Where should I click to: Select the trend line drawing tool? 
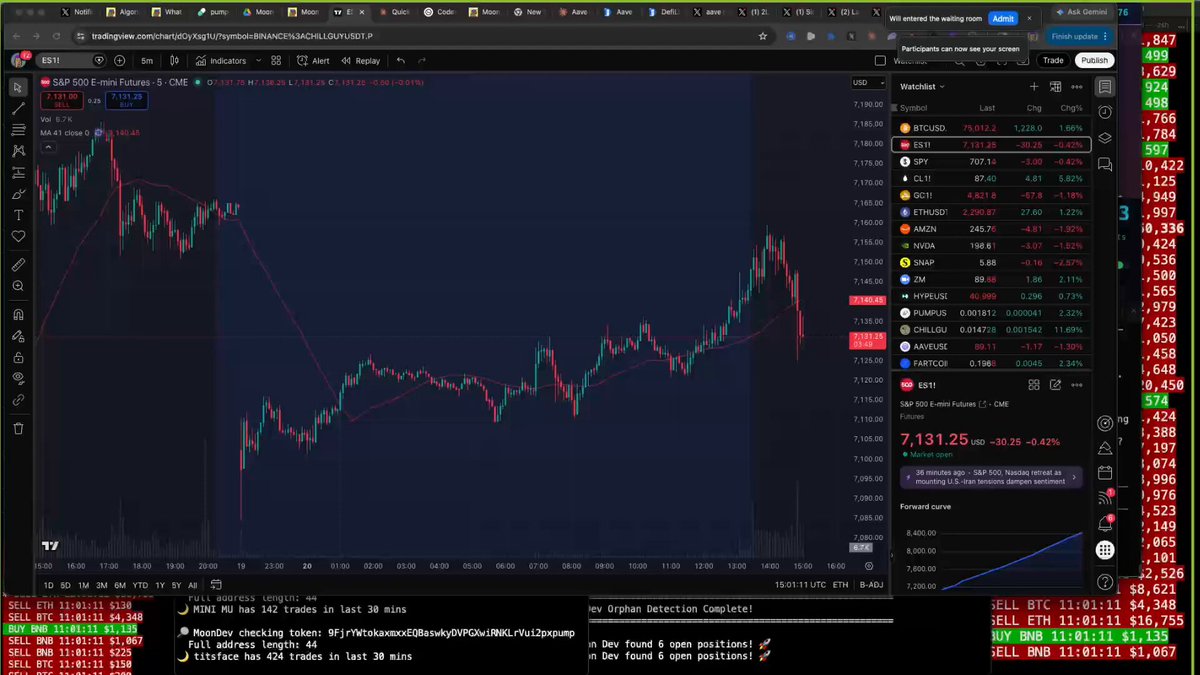coord(18,109)
